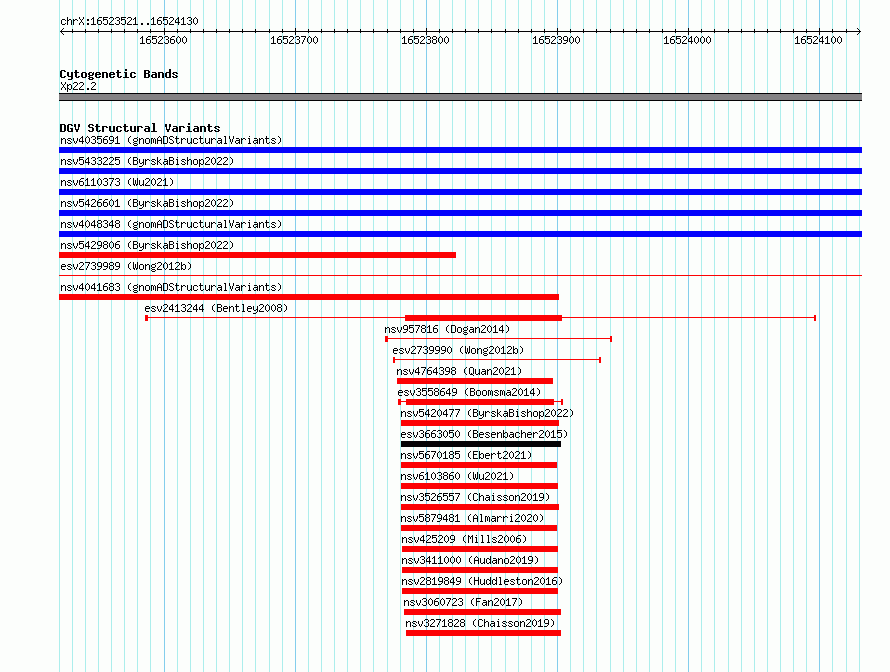Click the nsv5426601 (ByrskaBishop2022) label

(147, 203)
